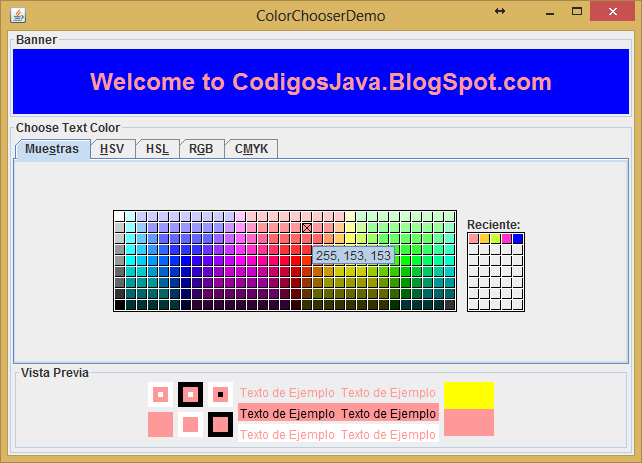Switch to the Muestras tab
The height and width of the screenshot is (463, 642).
click(52, 149)
